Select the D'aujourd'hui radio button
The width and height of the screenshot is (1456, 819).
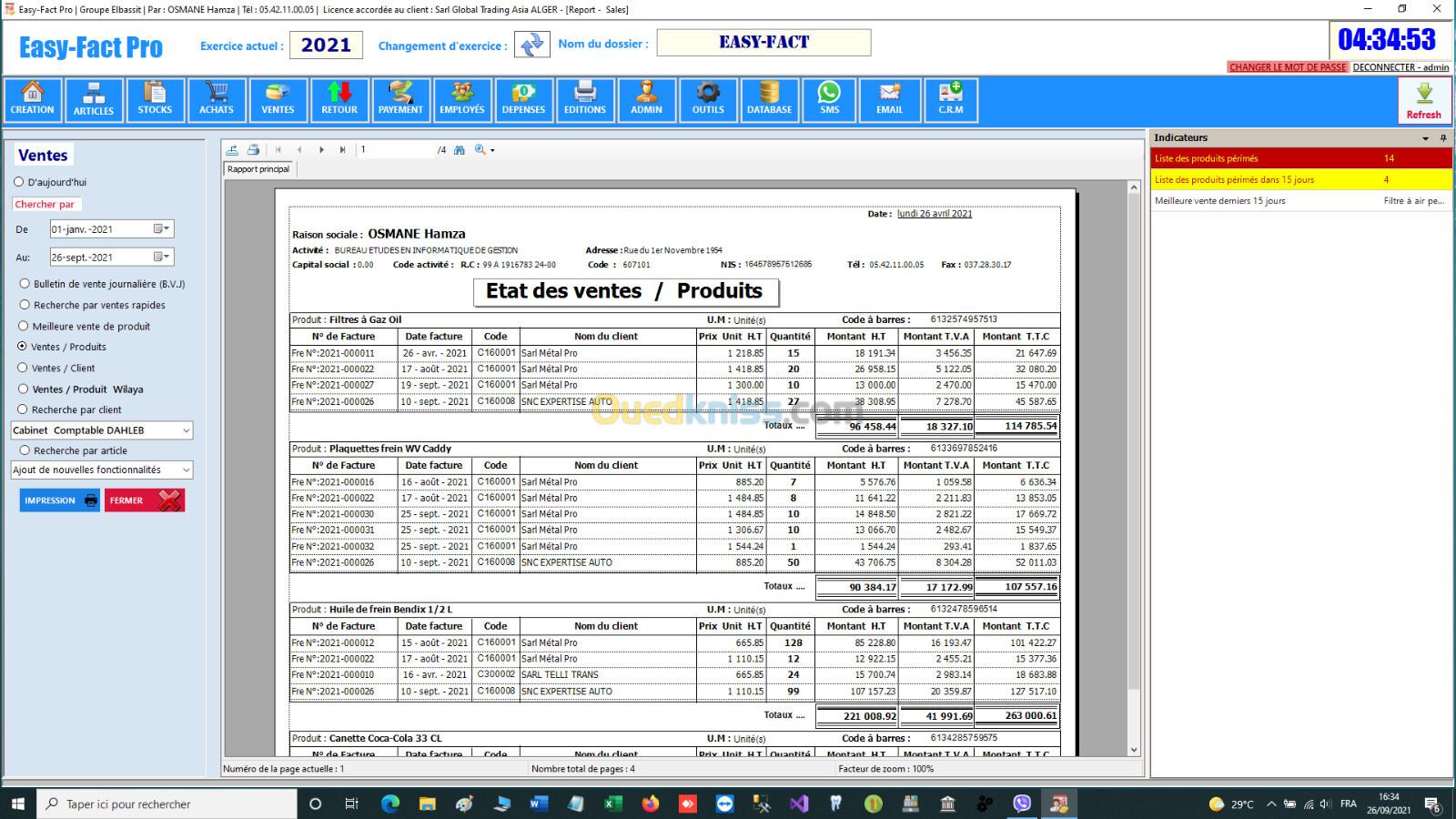19,182
